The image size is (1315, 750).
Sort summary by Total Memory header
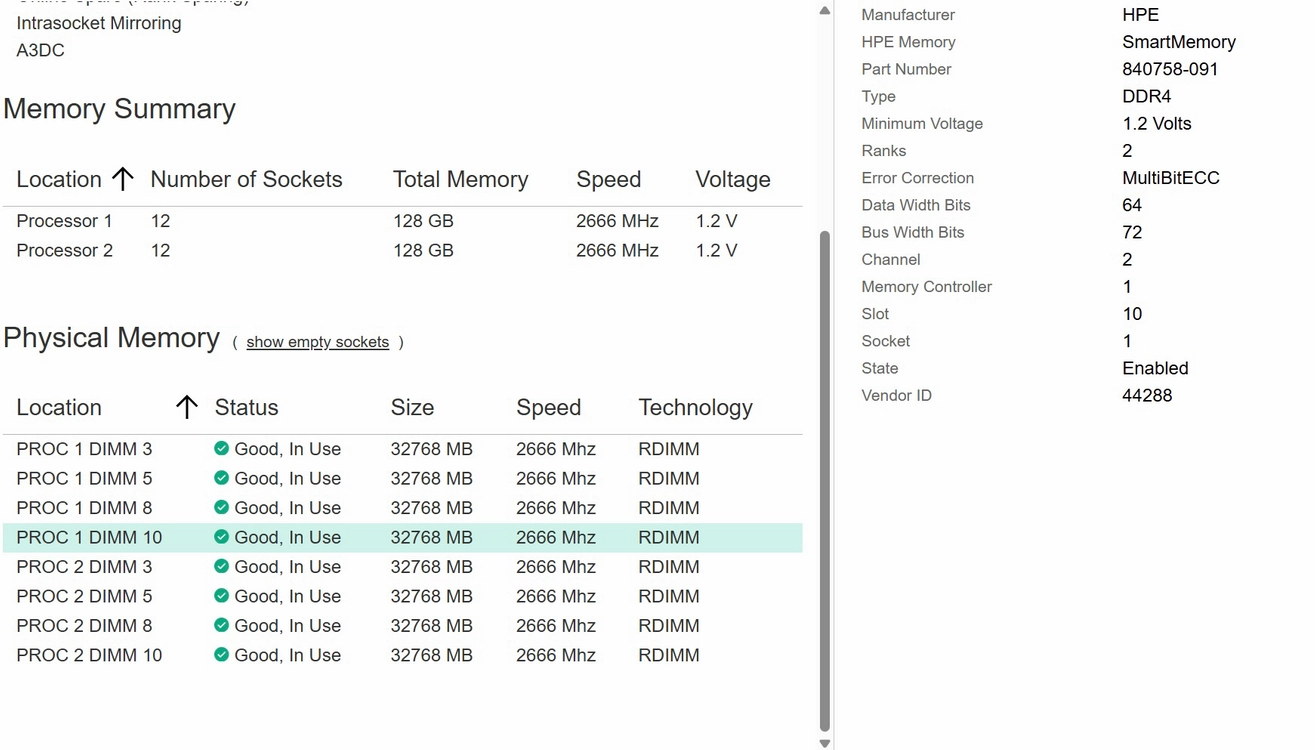460,179
